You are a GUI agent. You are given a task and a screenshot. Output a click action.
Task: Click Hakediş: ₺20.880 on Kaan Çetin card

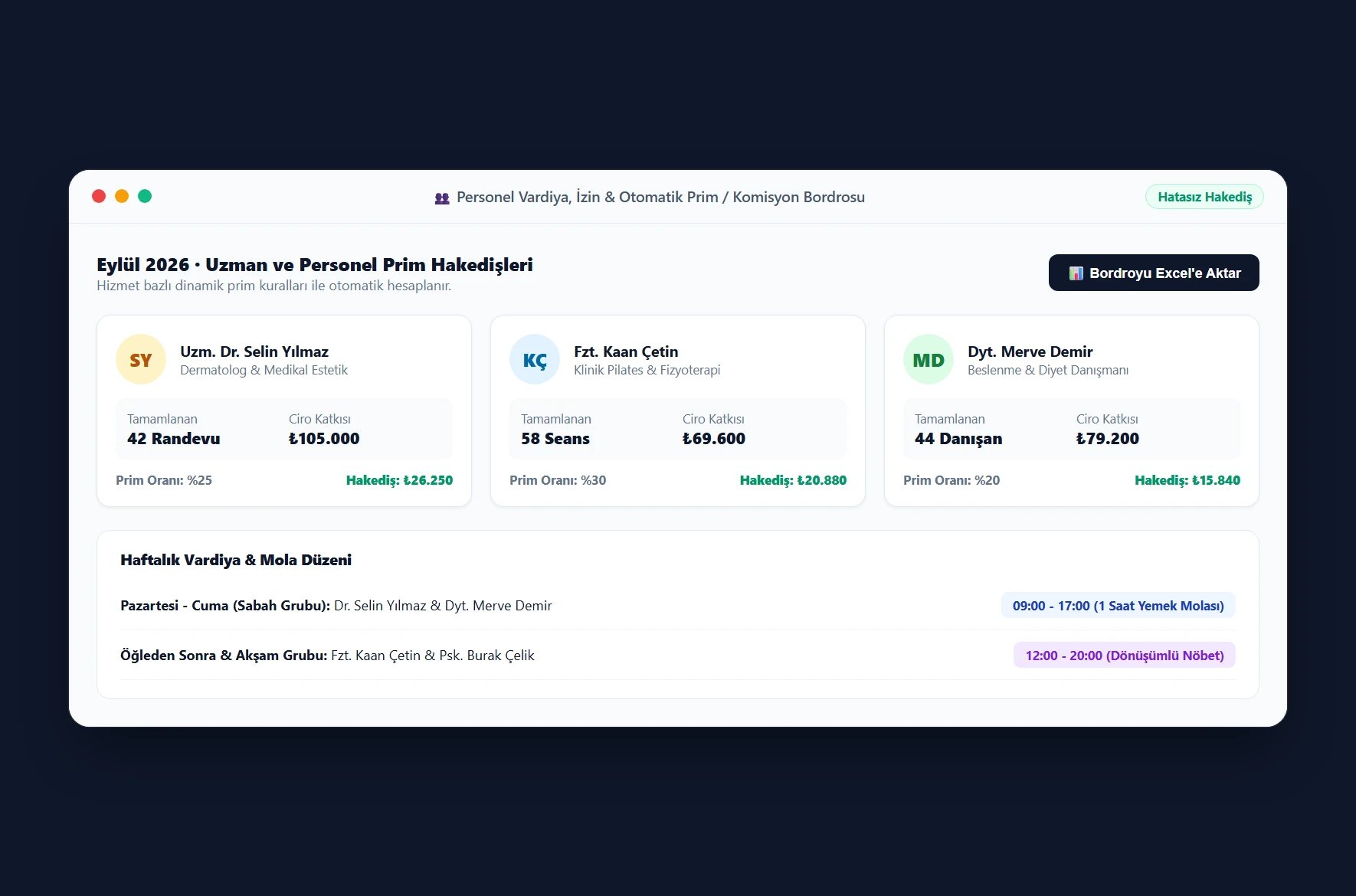(x=793, y=480)
